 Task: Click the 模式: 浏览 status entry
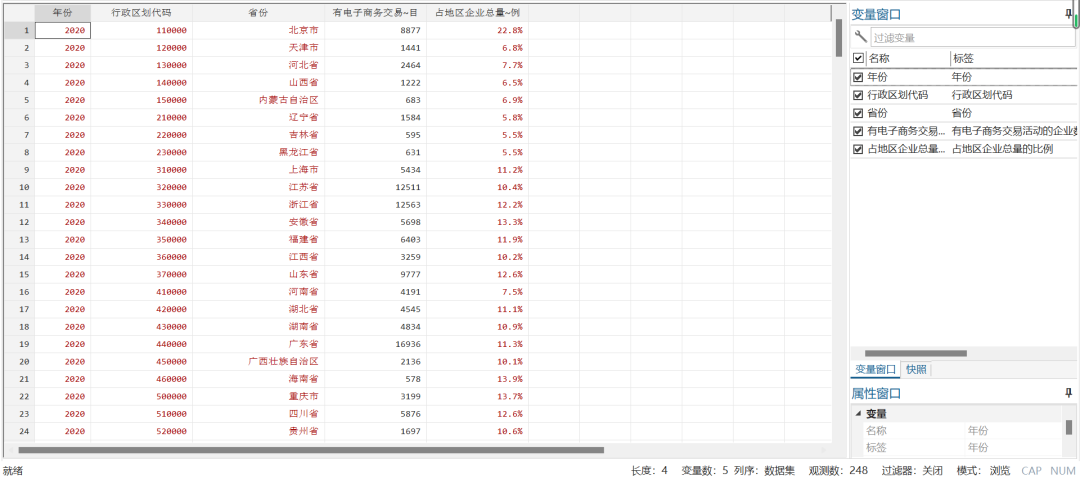[x=983, y=470]
